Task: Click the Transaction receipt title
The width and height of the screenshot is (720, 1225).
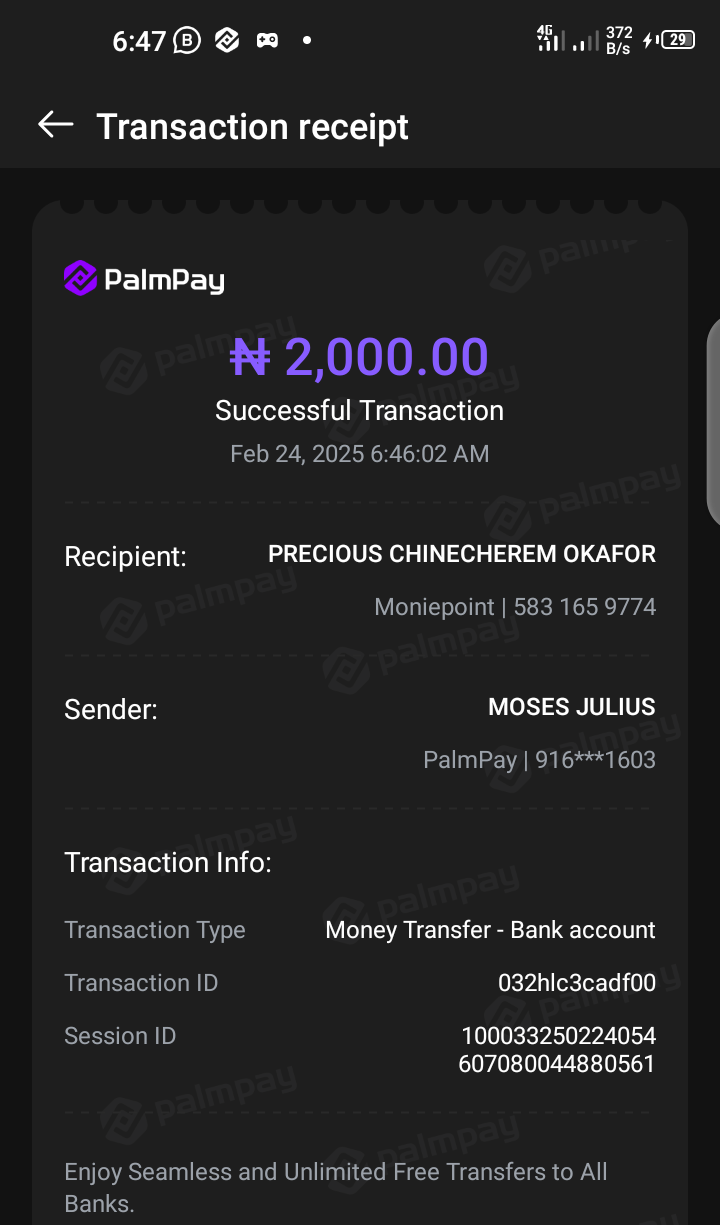Action: tap(252, 127)
